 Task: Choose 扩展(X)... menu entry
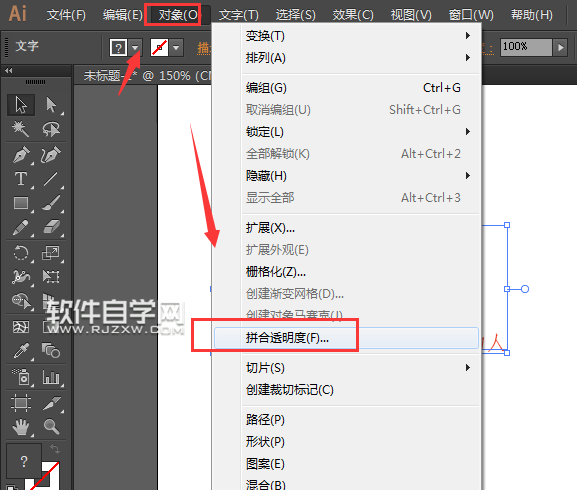pos(346,228)
